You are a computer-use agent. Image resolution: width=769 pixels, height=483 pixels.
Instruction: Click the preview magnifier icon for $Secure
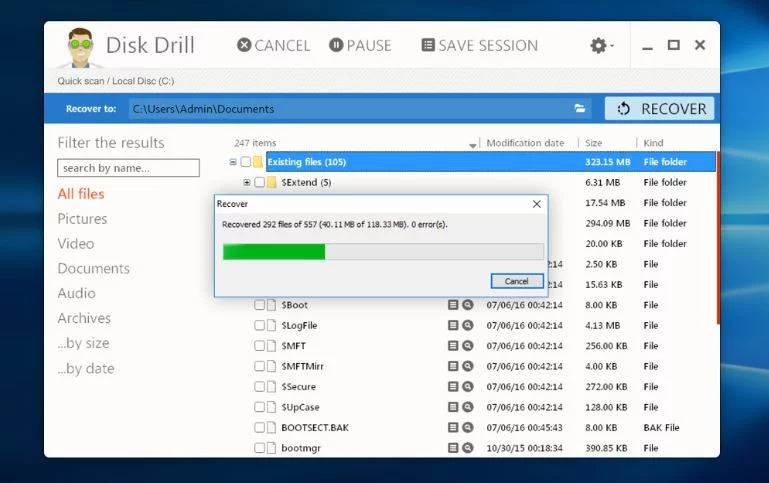(468, 386)
